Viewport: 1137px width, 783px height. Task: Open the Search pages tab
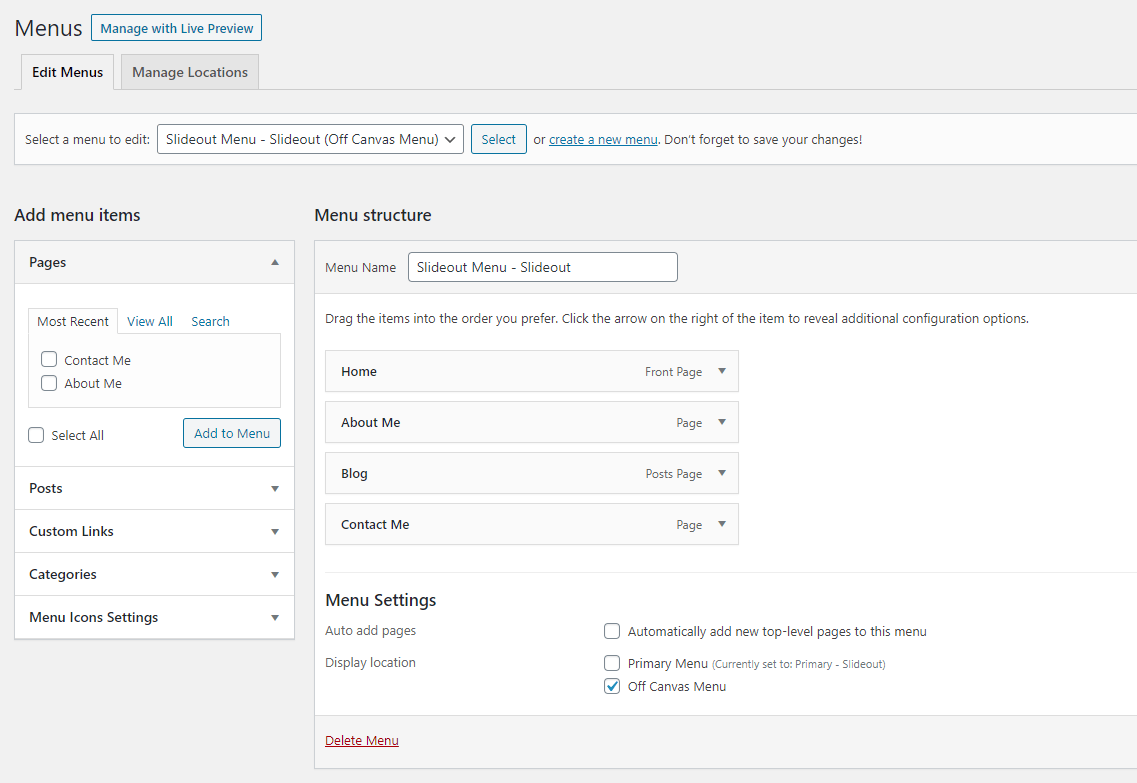click(210, 321)
